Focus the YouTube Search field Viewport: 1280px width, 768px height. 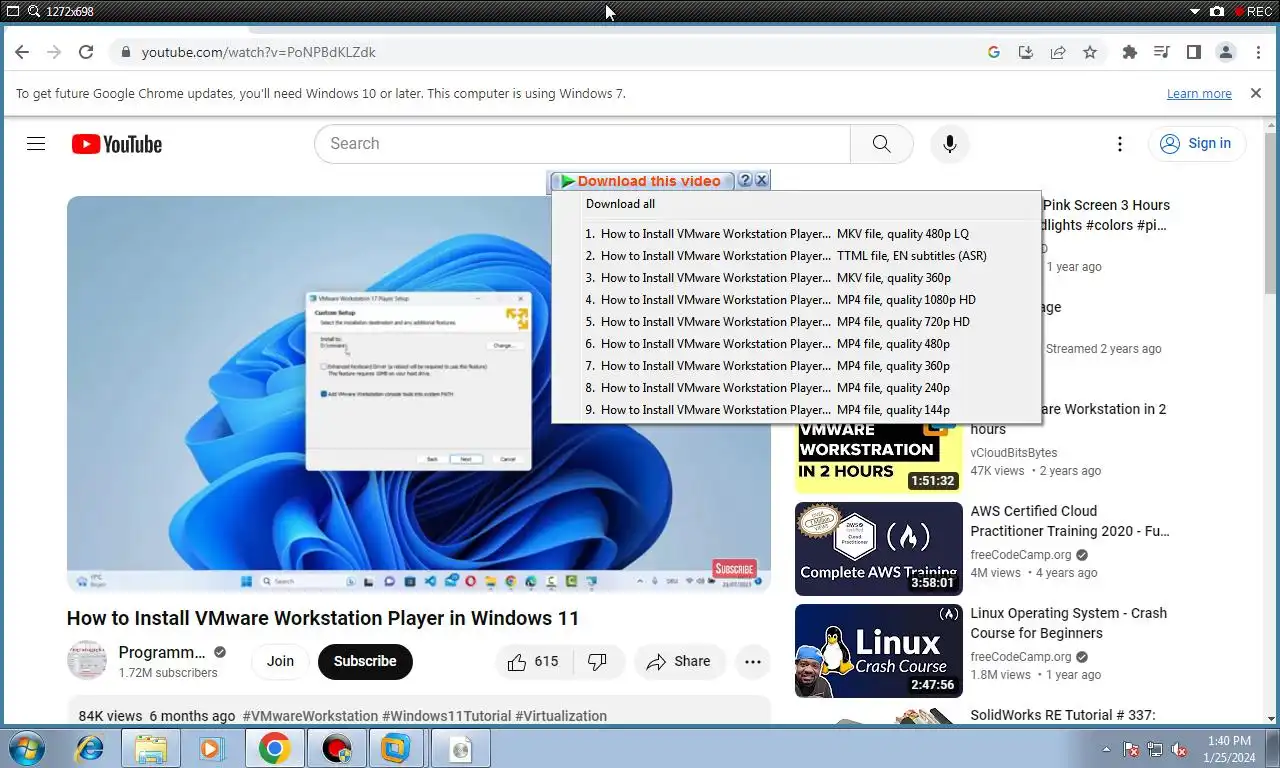click(x=582, y=144)
